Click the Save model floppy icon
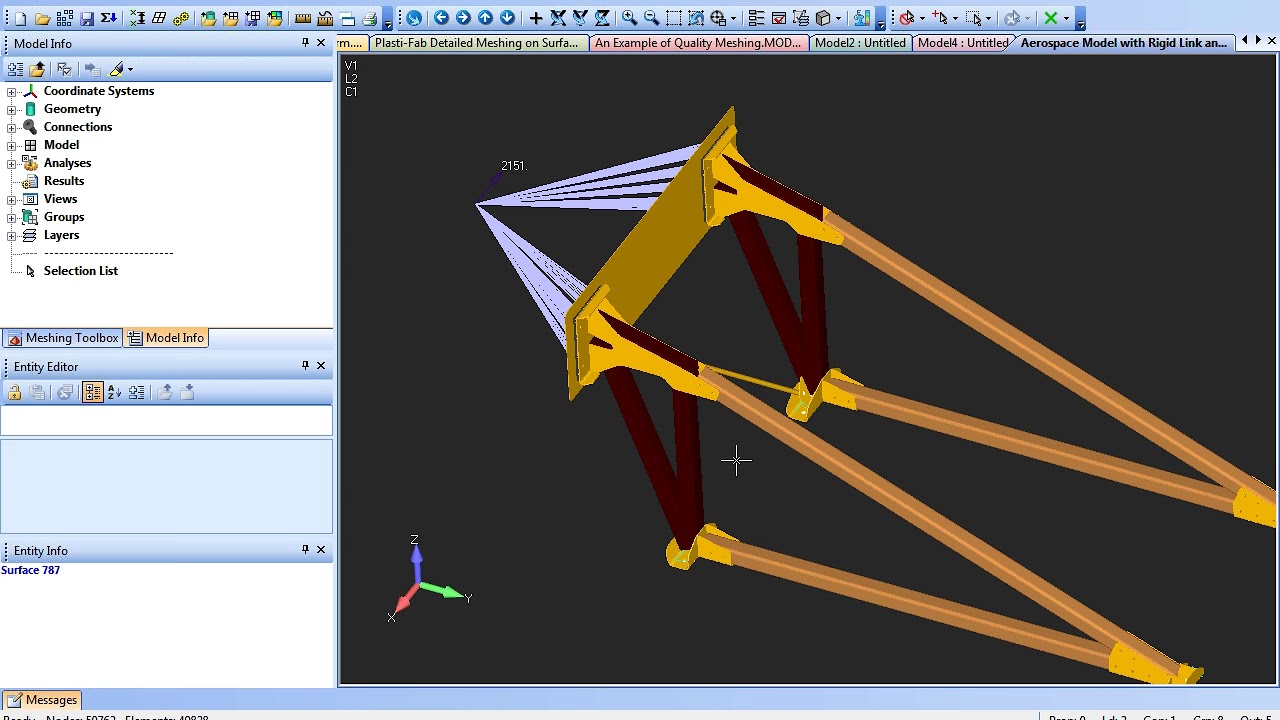The height and width of the screenshot is (720, 1280). coord(87,18)
